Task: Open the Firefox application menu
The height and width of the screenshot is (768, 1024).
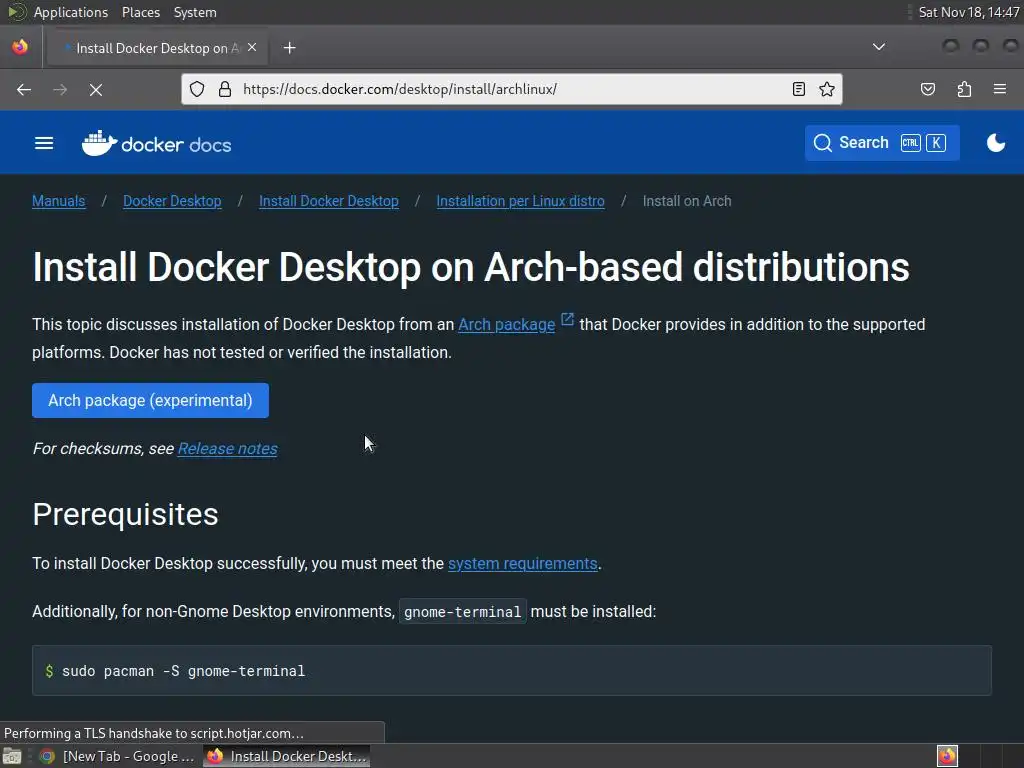Action: (x=999, y=89)
